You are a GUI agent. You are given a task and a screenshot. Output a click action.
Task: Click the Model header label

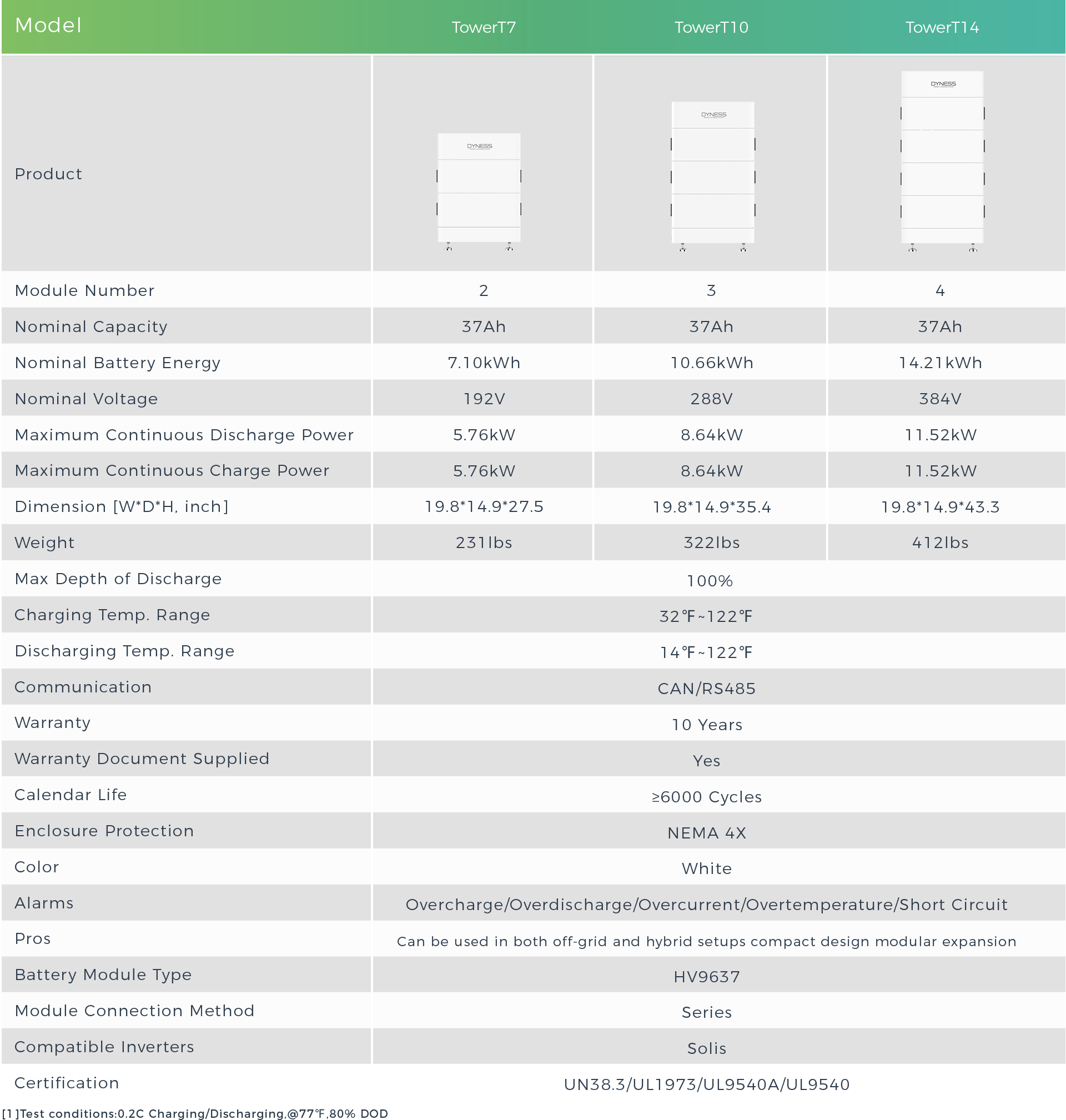click(48, 26)
